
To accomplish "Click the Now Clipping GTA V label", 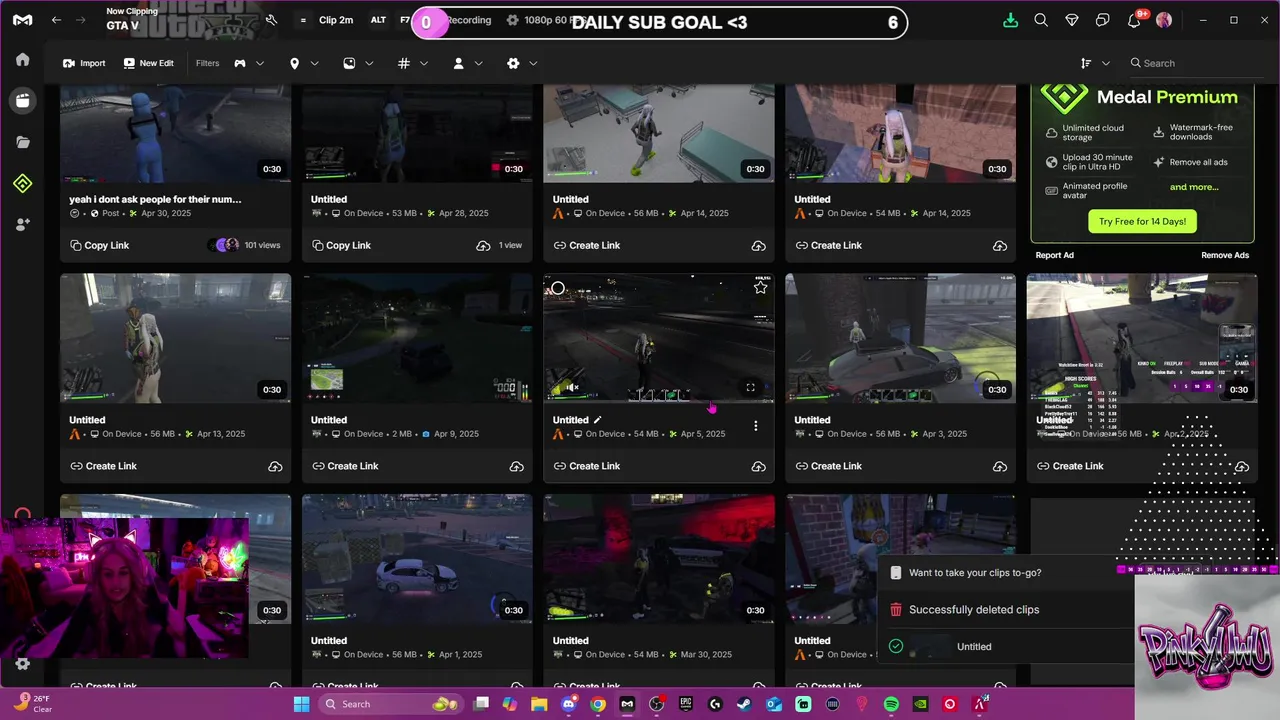I will [131, 19].
